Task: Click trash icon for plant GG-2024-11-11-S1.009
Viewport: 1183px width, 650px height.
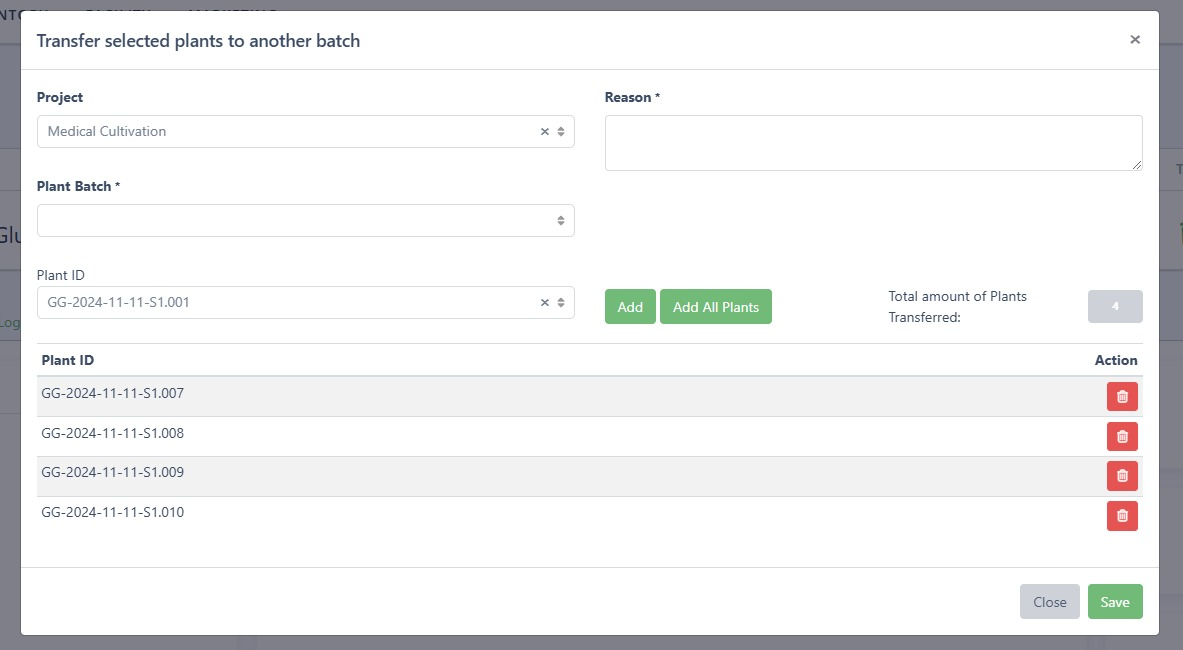Action: (x=1122, y=476)
